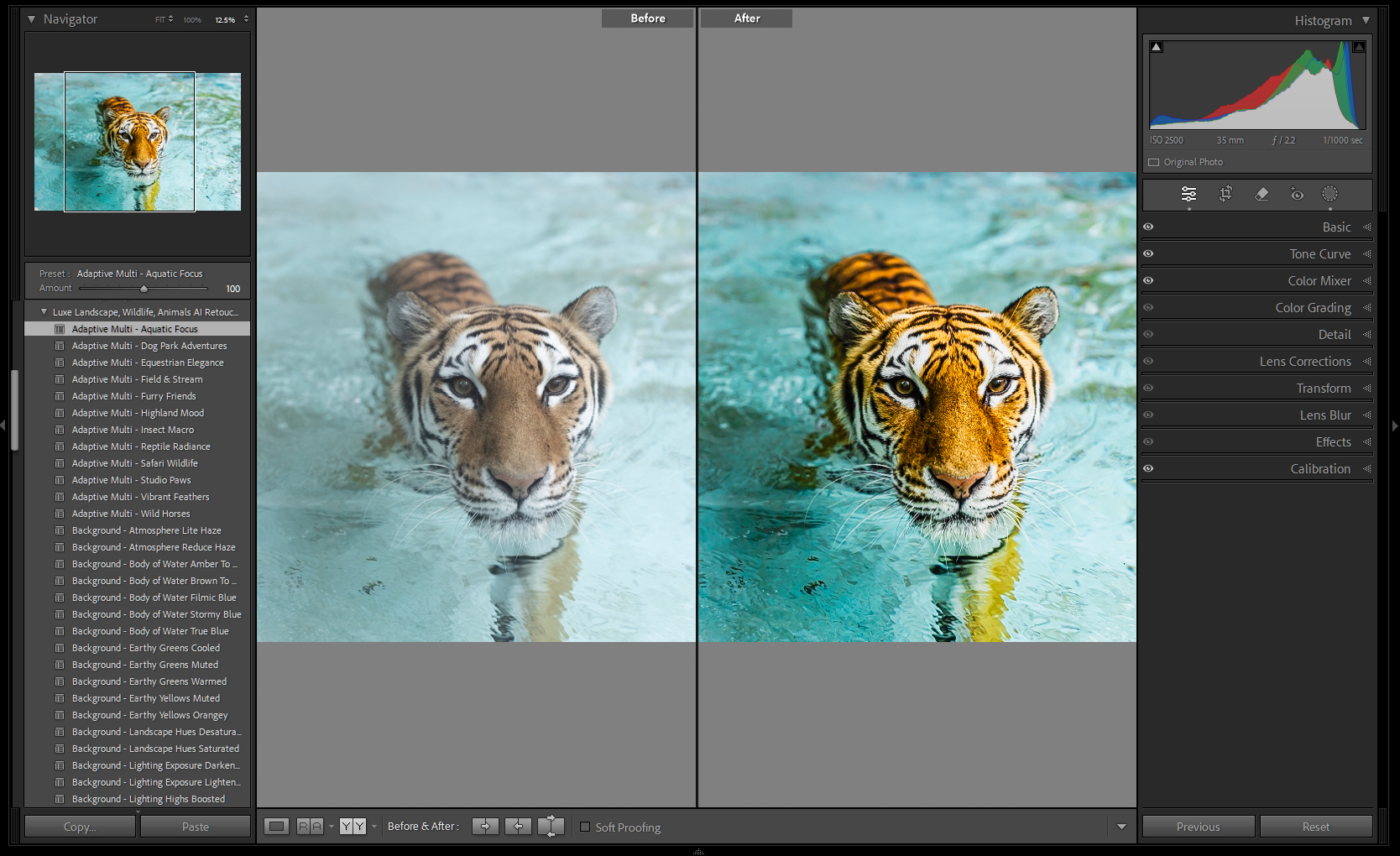
Task: Select the Crop overlay tool
Action: (1225, 194)
